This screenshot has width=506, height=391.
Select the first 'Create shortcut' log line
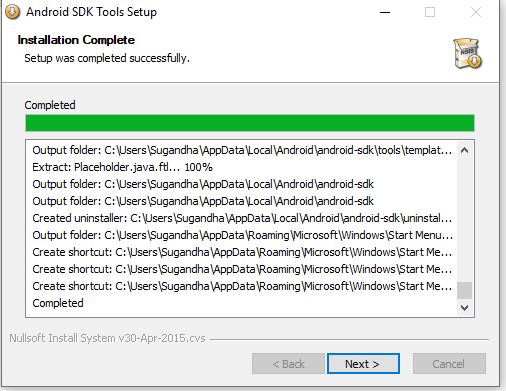242,252
